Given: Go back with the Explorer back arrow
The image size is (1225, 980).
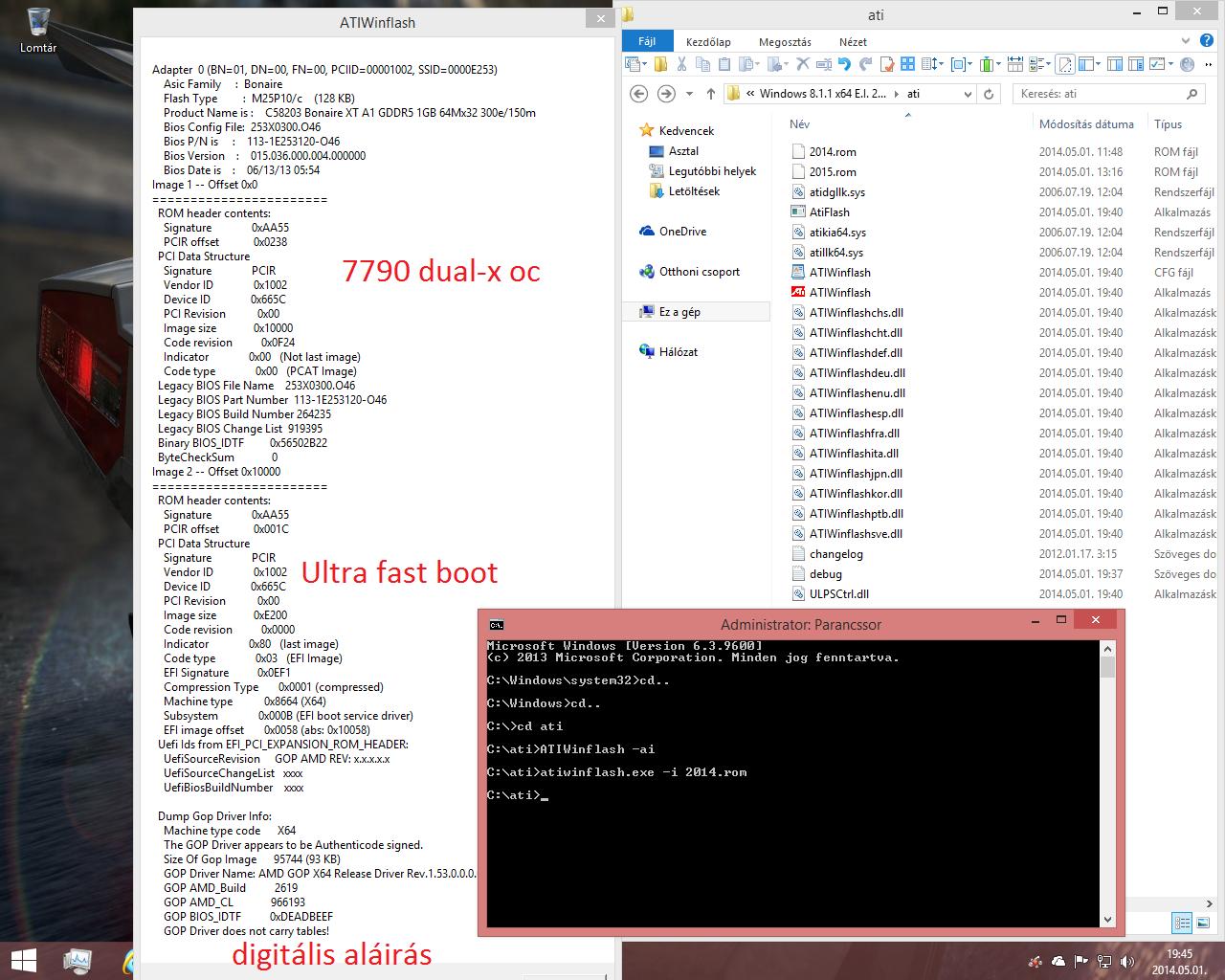Looking at the screenshot, I should click(639, 94).
